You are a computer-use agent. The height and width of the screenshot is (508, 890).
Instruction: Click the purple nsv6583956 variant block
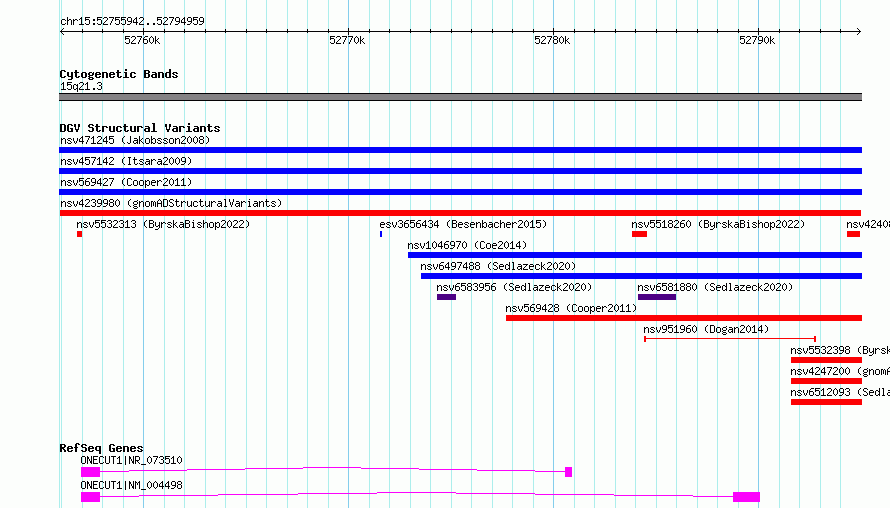(446, 297)
